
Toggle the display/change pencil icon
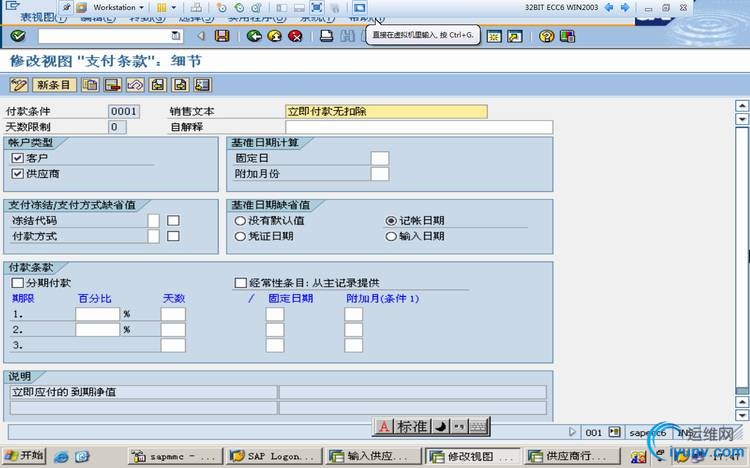pyautogui.click(x=19, y=85)
